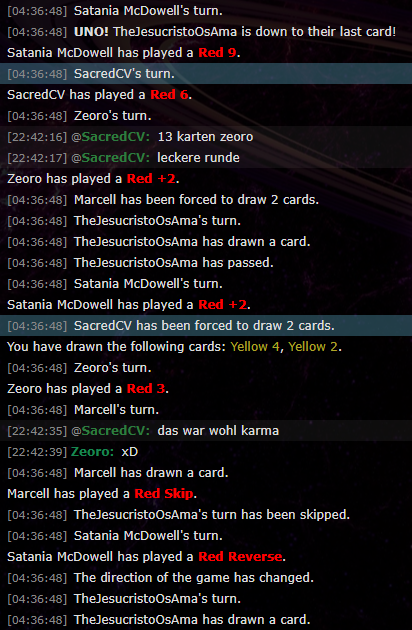Click Satania McDowell's 'Red +2' card text
Viewport: 412px width, 630px height.
[223, 305]
